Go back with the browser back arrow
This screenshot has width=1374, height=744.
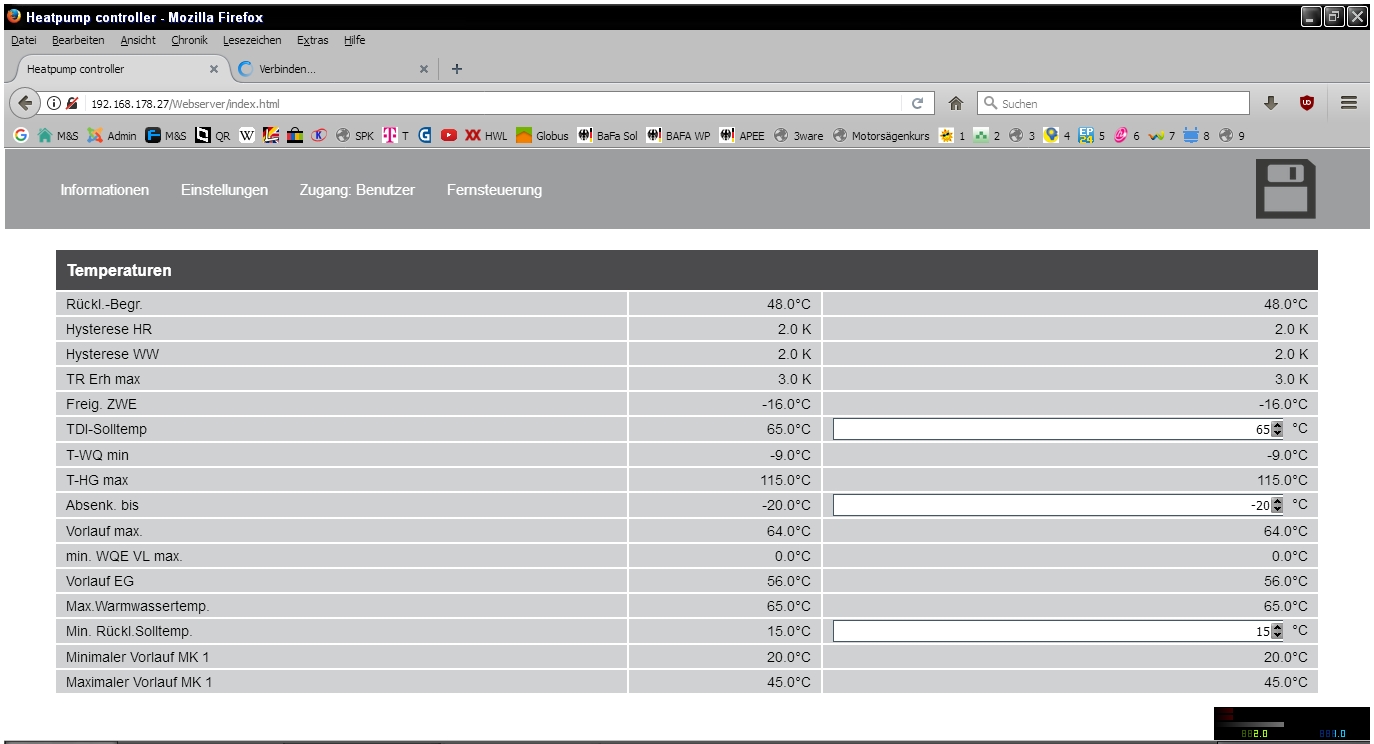point(25,103)
